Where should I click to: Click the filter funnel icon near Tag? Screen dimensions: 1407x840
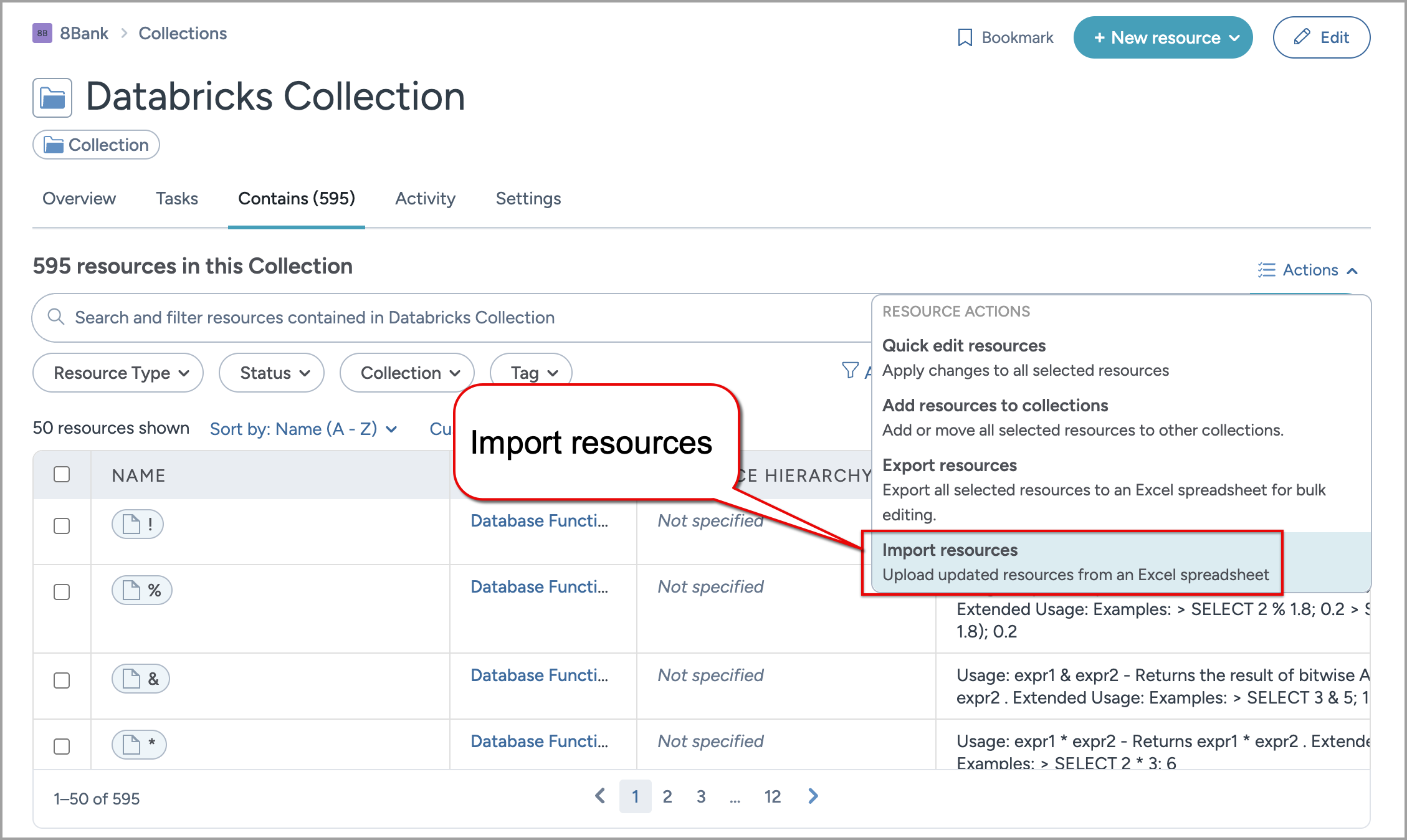coord(849,371)
